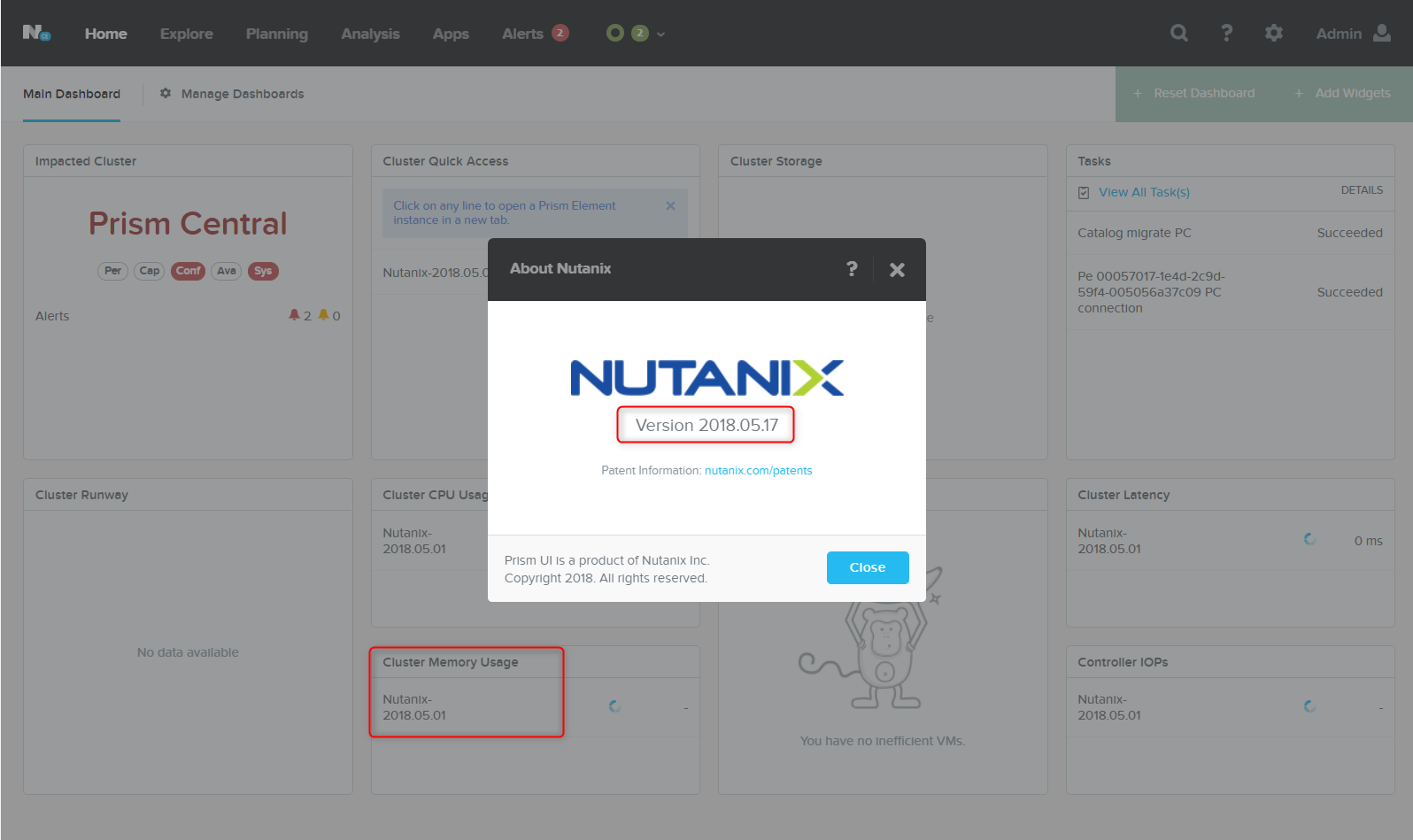The width and height of the screenshot is (1413, 840).
Task: Click the green task status circle
Action: 614,33
